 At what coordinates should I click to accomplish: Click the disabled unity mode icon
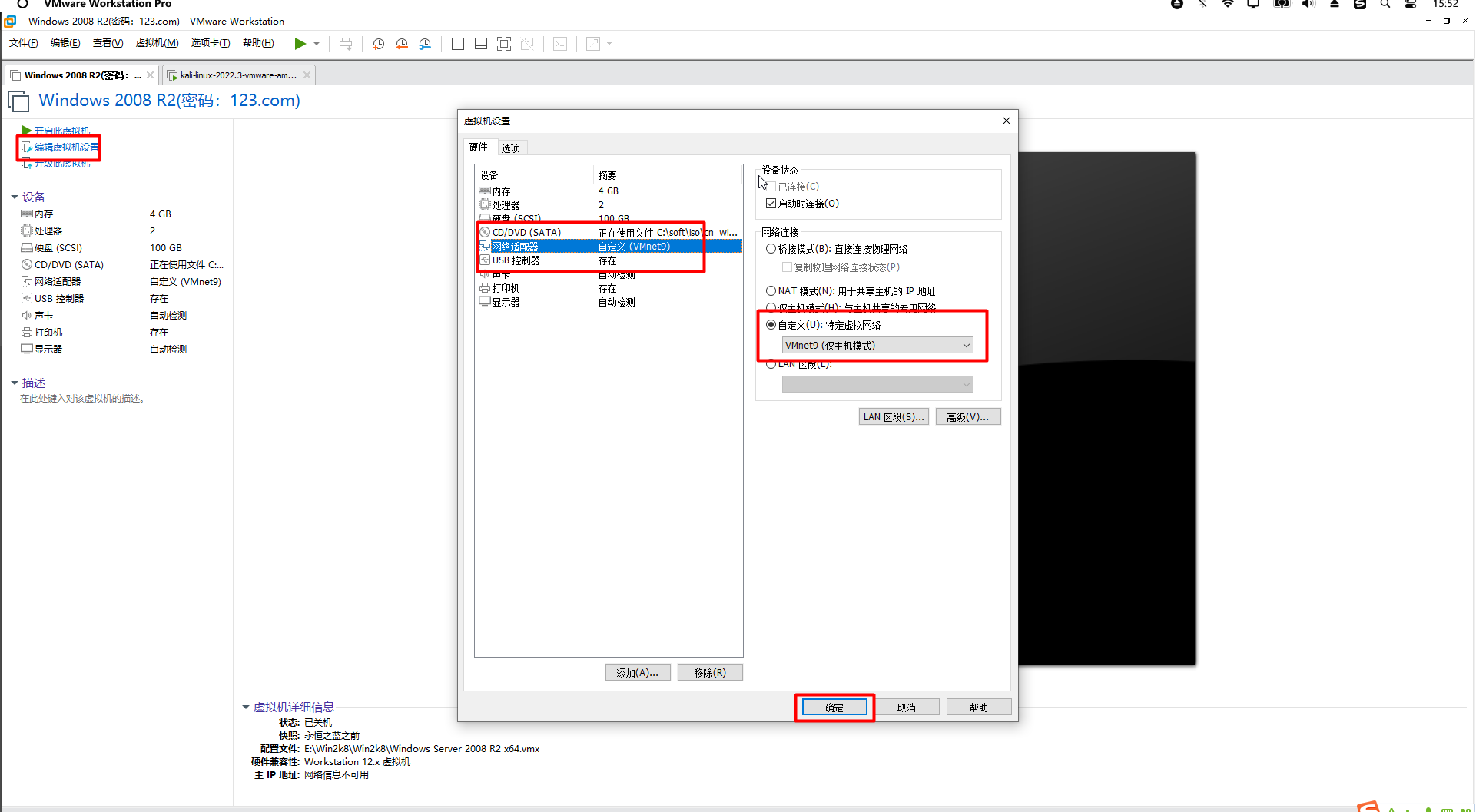[527, 44]
